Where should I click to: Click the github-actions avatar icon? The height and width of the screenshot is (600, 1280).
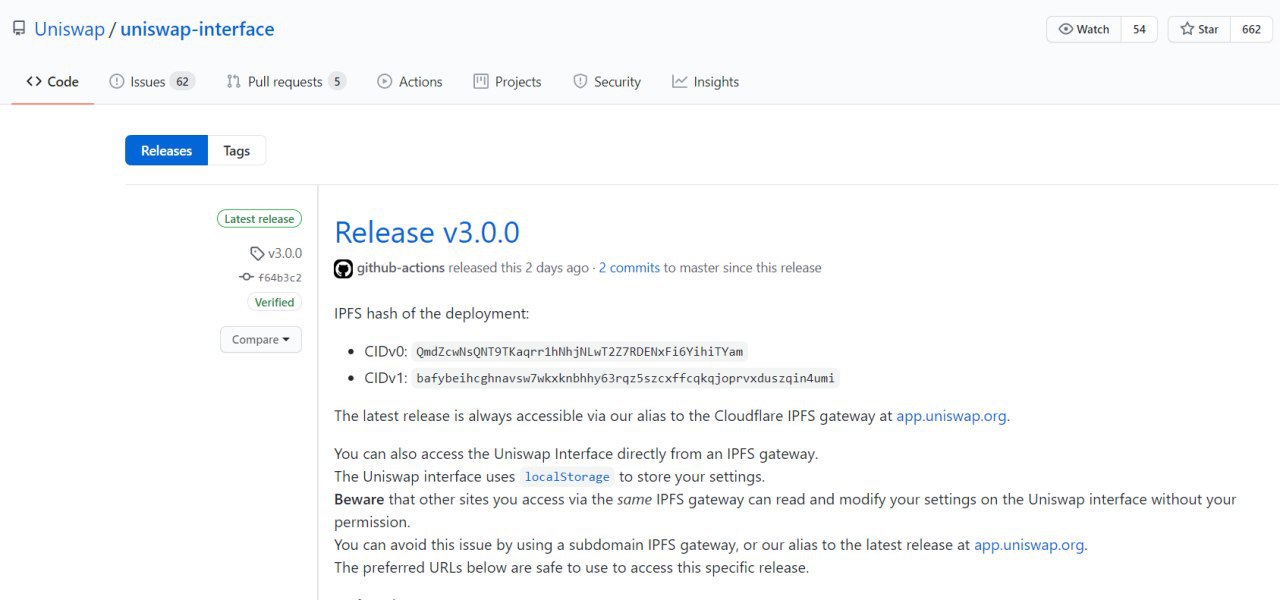(x=343, y=268)
